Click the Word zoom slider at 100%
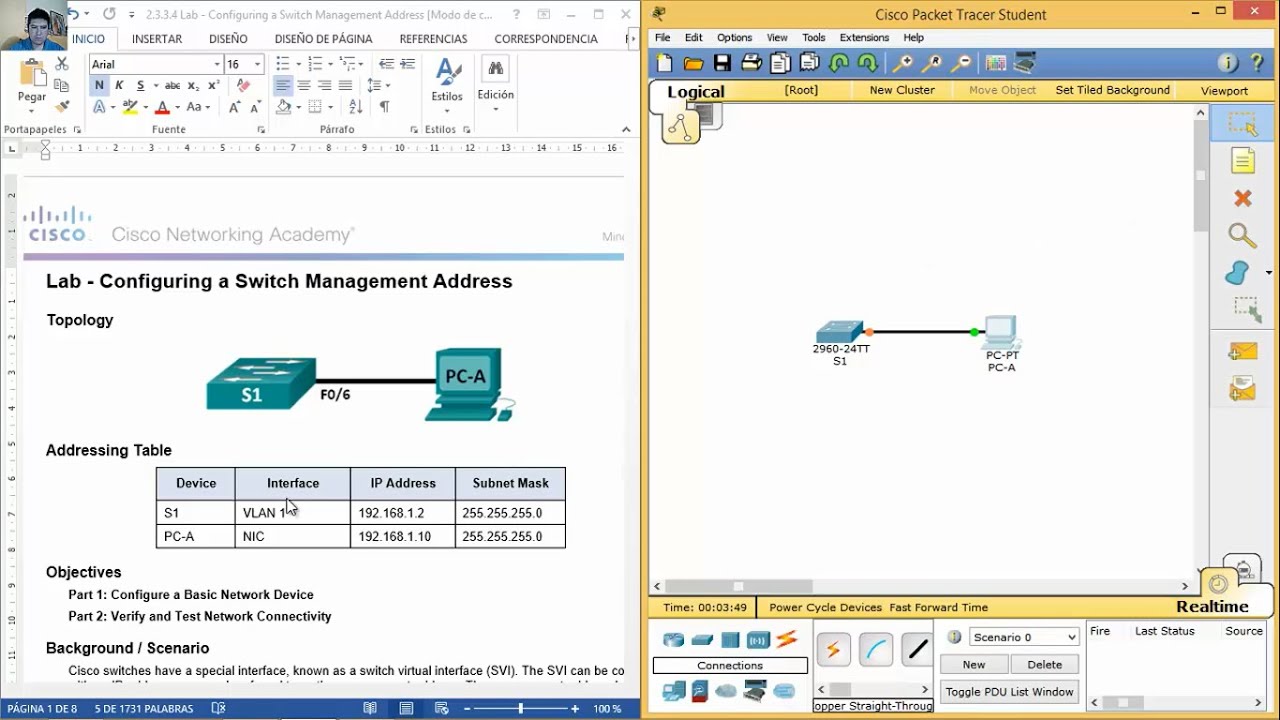This screenshot has height=720, width=1280. tap(520, 709)
